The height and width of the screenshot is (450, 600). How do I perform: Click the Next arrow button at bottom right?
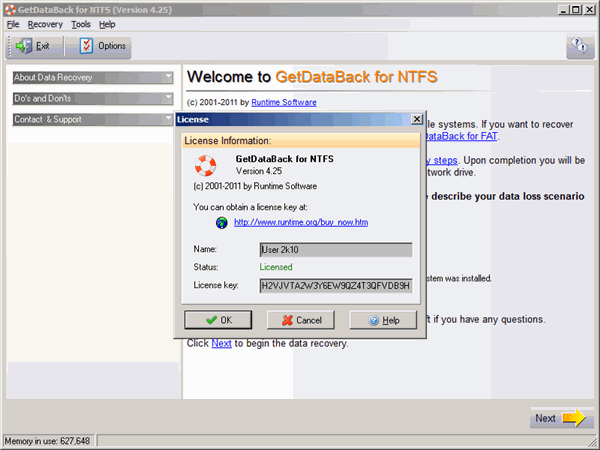[x=561, y=418]
